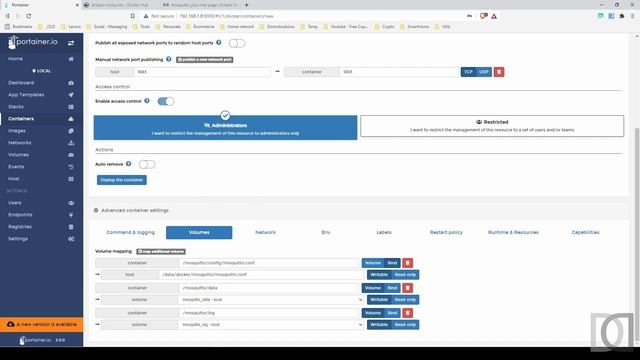Edit the /mosquitto/config/mosquitto.conf container path

pos(269,263)
